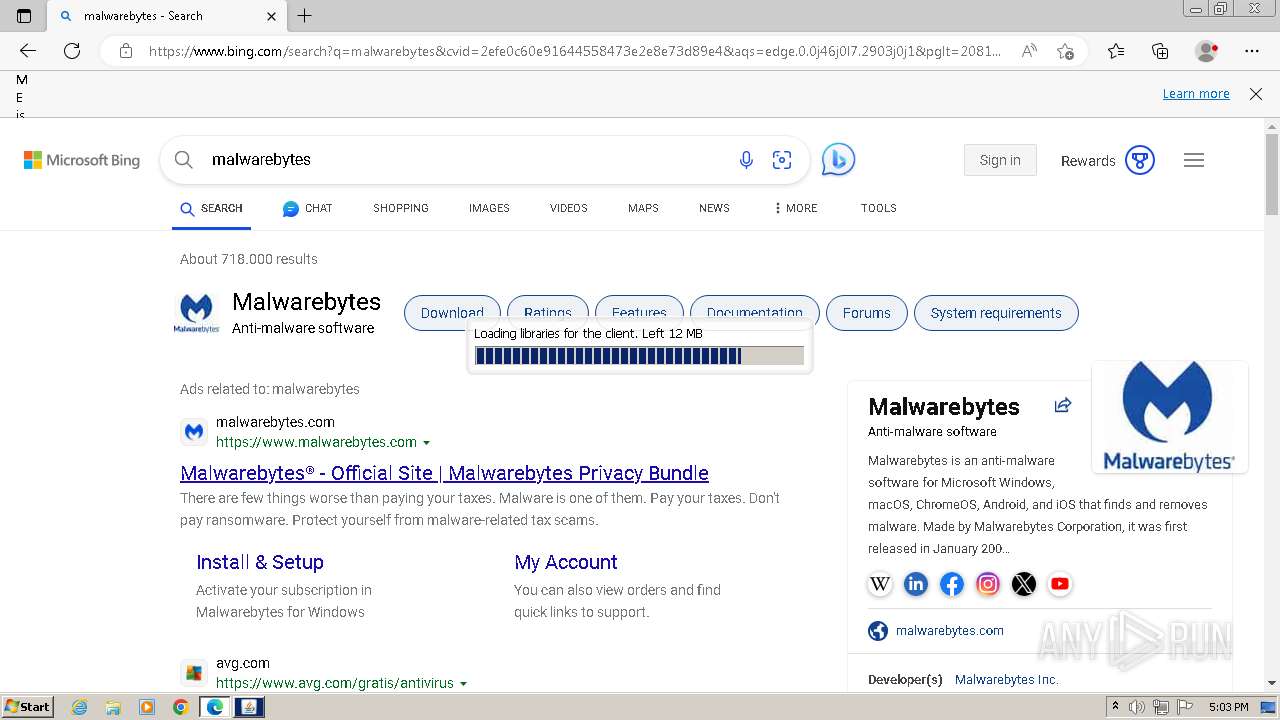The height and width of the screenshot is (720, 1280).
Task: Share the Malwarebytes knowledge card
Action: coord(1063,405)
